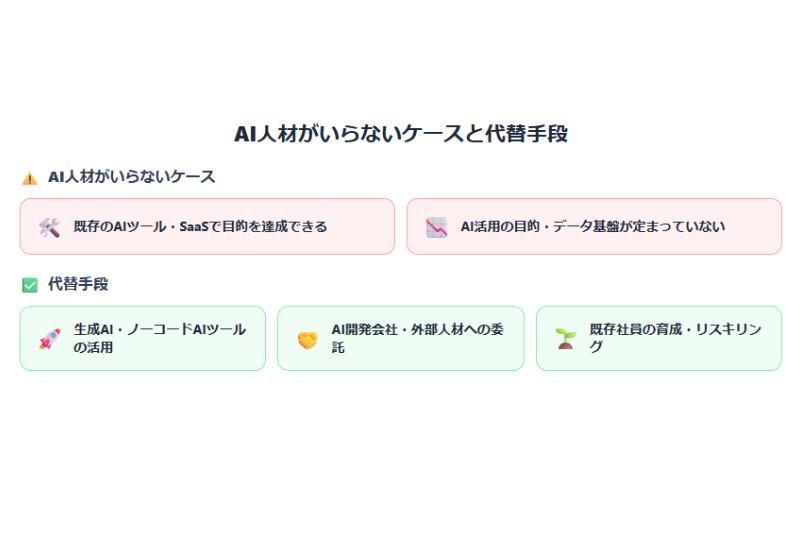Screen dimensions: 800x533
Task: Click the text グ in seedling card
Action: 596,347
